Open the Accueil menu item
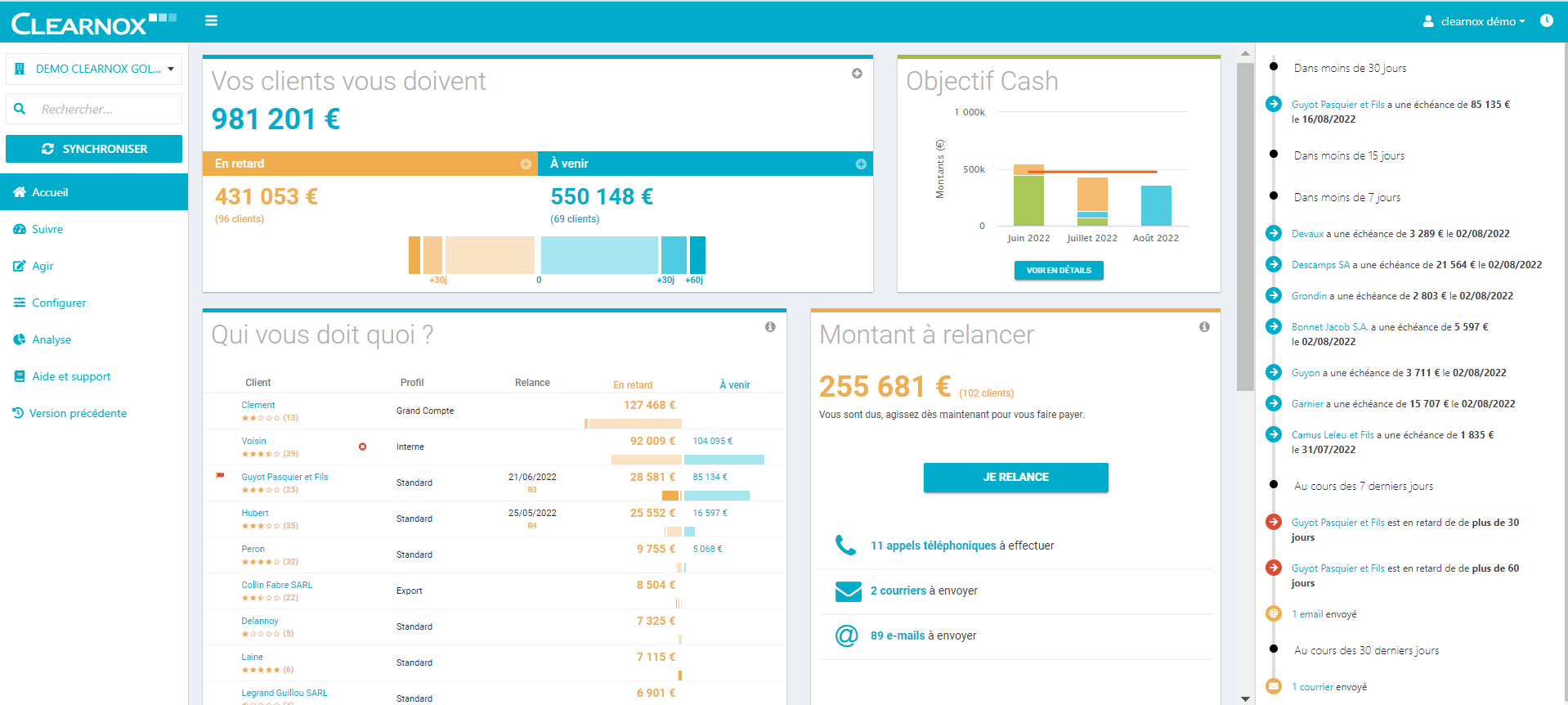The width and height of the screenshot is (1568, 705). [x=94, y=192]
